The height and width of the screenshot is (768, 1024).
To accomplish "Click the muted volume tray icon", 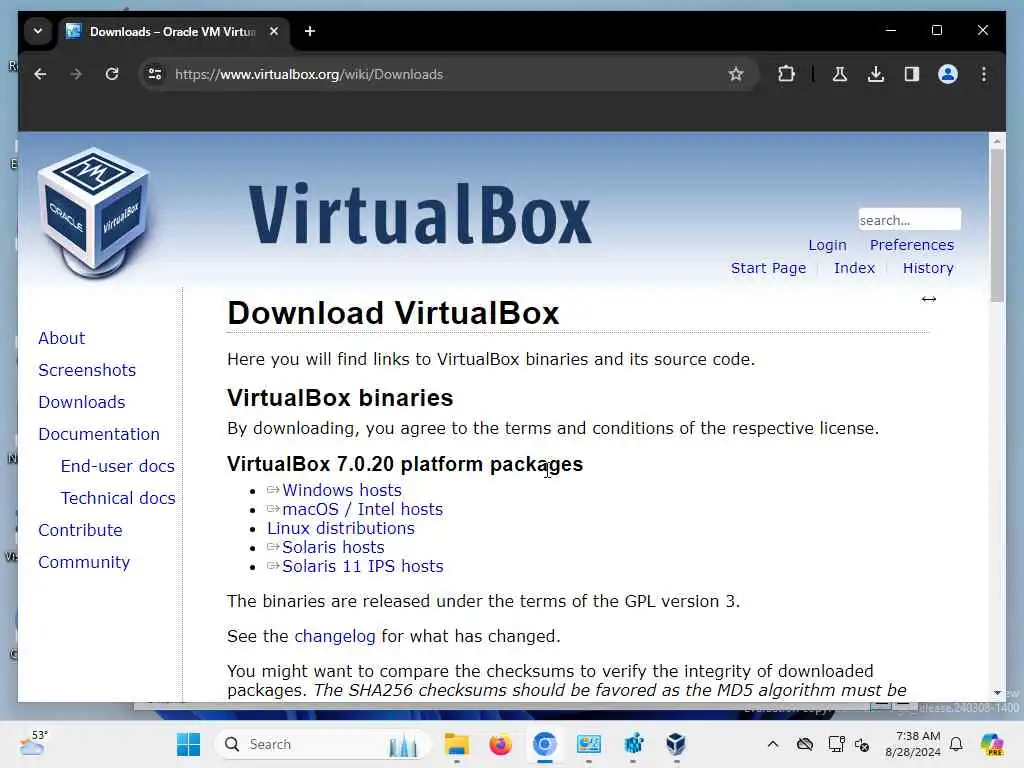I will [x=862, y=744].
